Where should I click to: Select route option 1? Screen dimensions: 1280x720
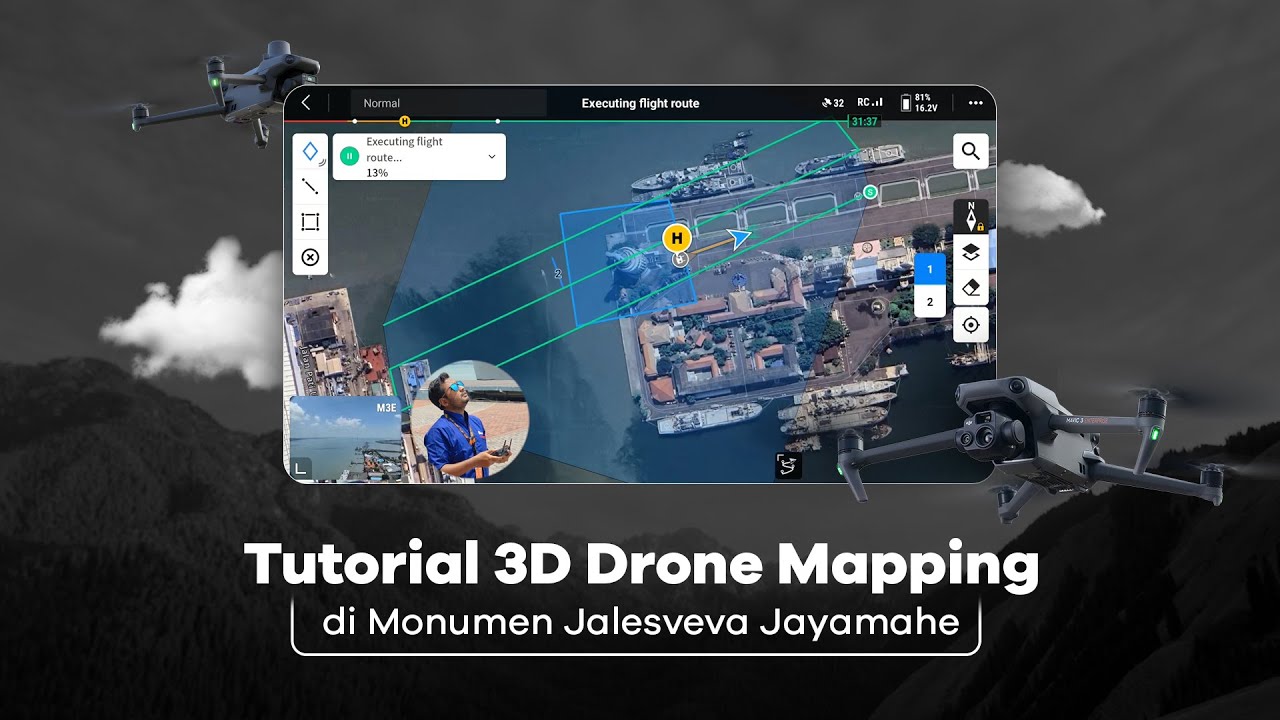[x=930, y=269]
